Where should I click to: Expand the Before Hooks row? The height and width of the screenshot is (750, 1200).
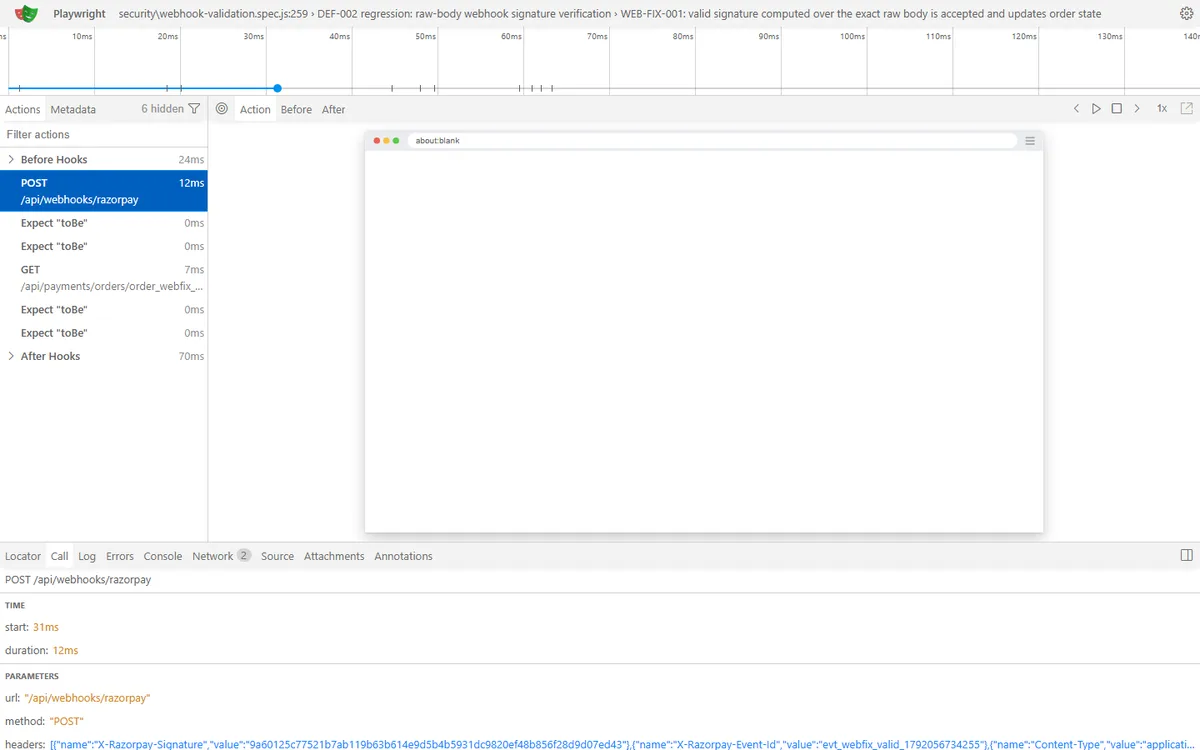[11, 160]
